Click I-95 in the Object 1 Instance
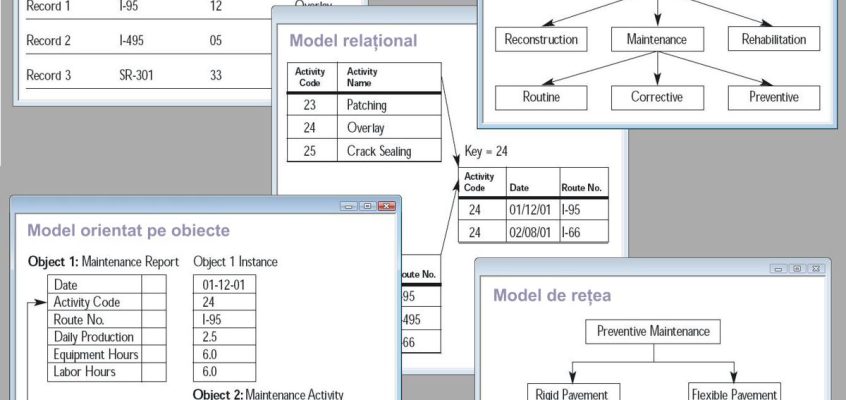Image resolution: width=846 pixels, height=400 pixels. [x=224, y=320]
